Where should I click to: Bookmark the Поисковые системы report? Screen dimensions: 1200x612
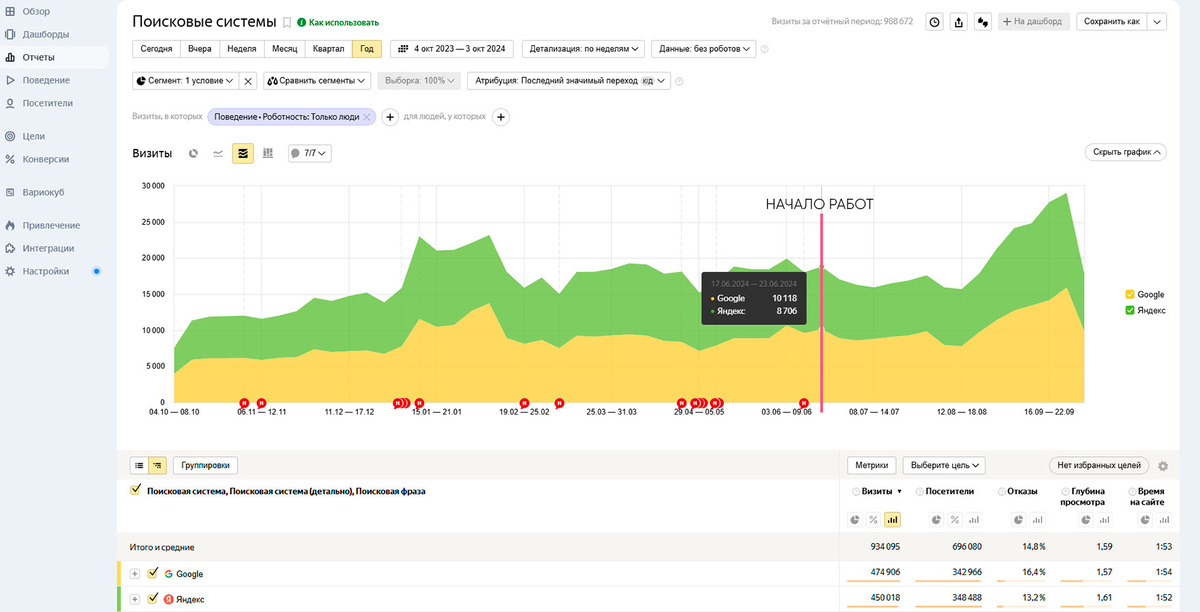point(287,22)
